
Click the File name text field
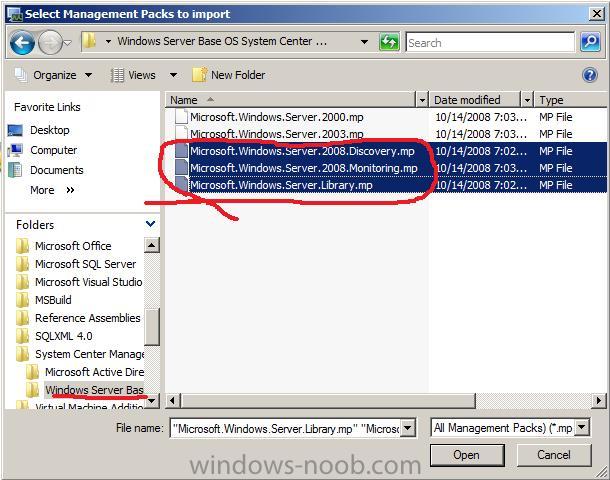pos(286,428)
